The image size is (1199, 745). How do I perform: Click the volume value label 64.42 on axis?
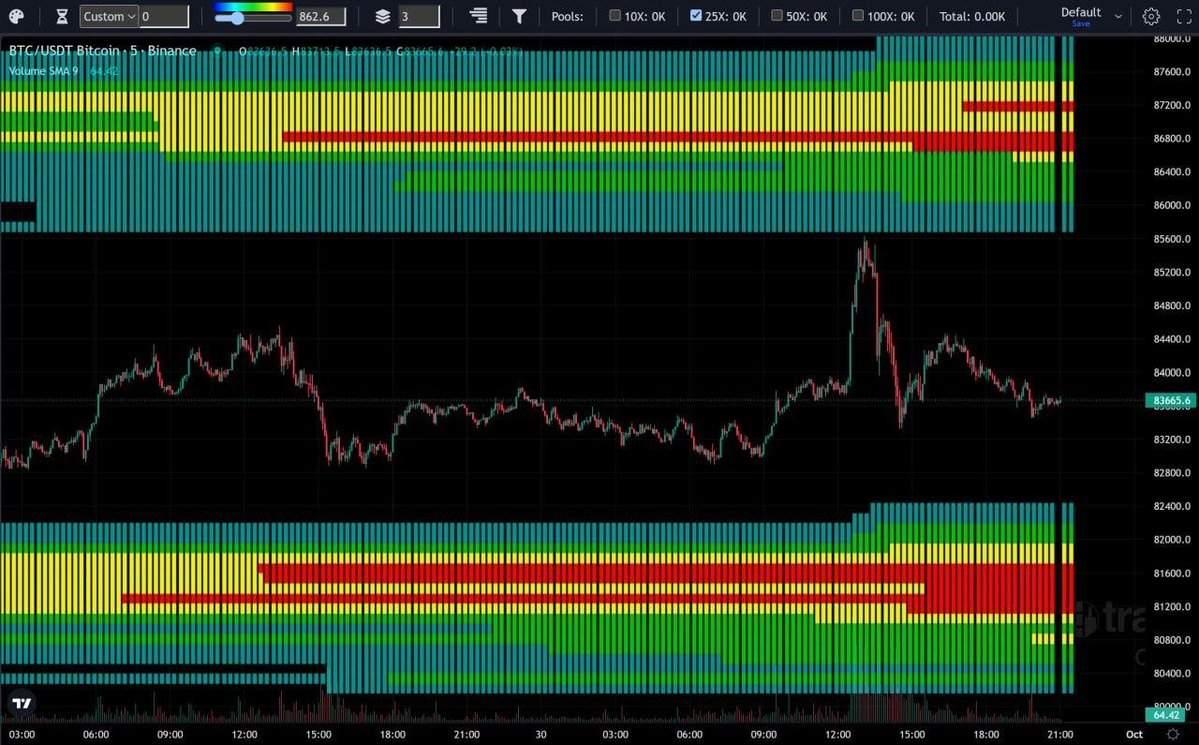click(1165, 715)
